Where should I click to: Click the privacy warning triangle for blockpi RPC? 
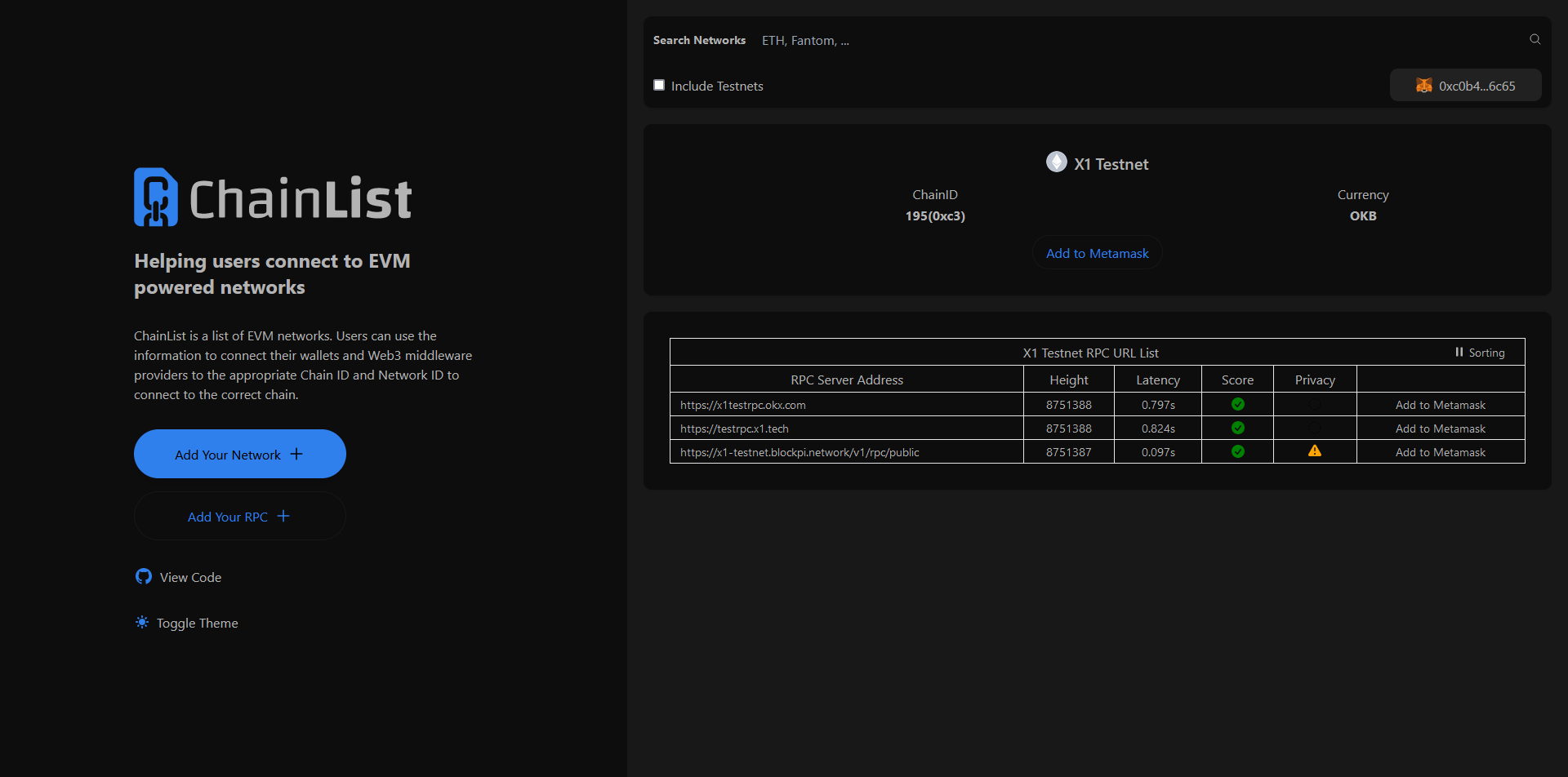(1314, 451)
